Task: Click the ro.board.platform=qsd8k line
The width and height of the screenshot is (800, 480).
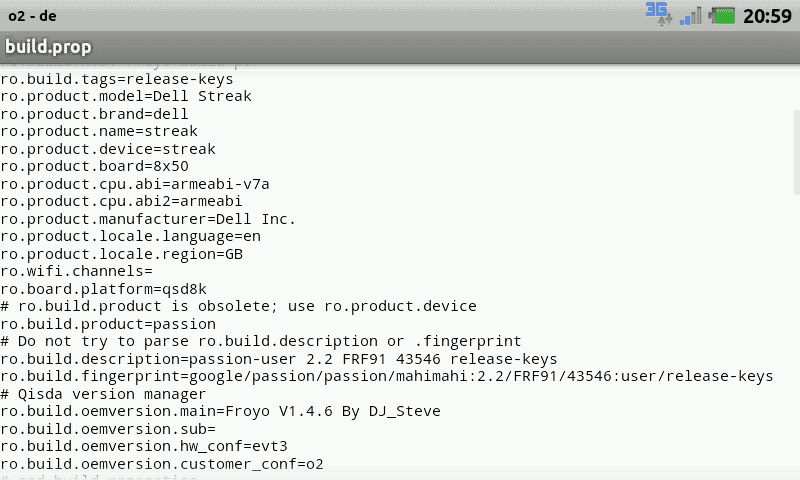Action: (x=104, y=289)
